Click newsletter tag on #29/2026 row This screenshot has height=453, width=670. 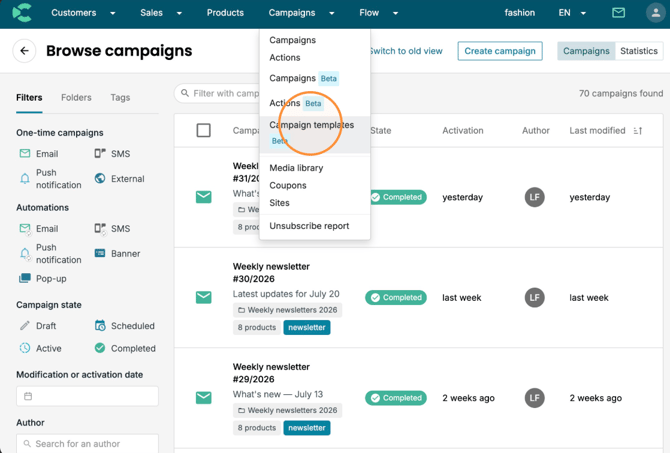pos(306,428)
